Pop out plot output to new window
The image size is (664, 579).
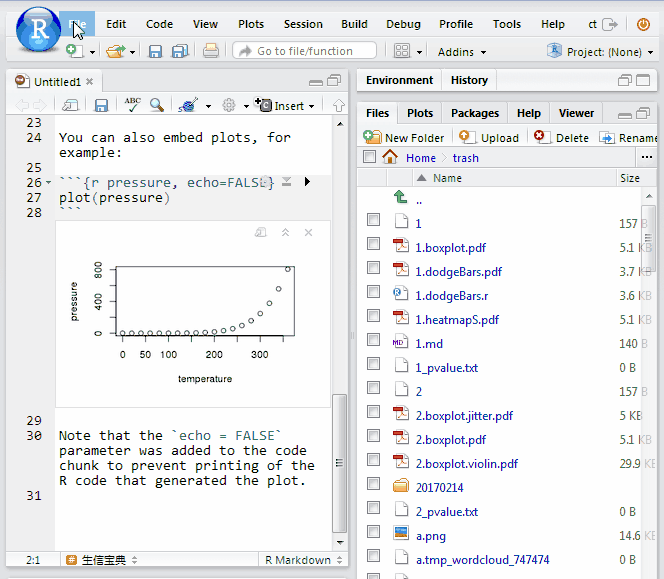(260, 232)
